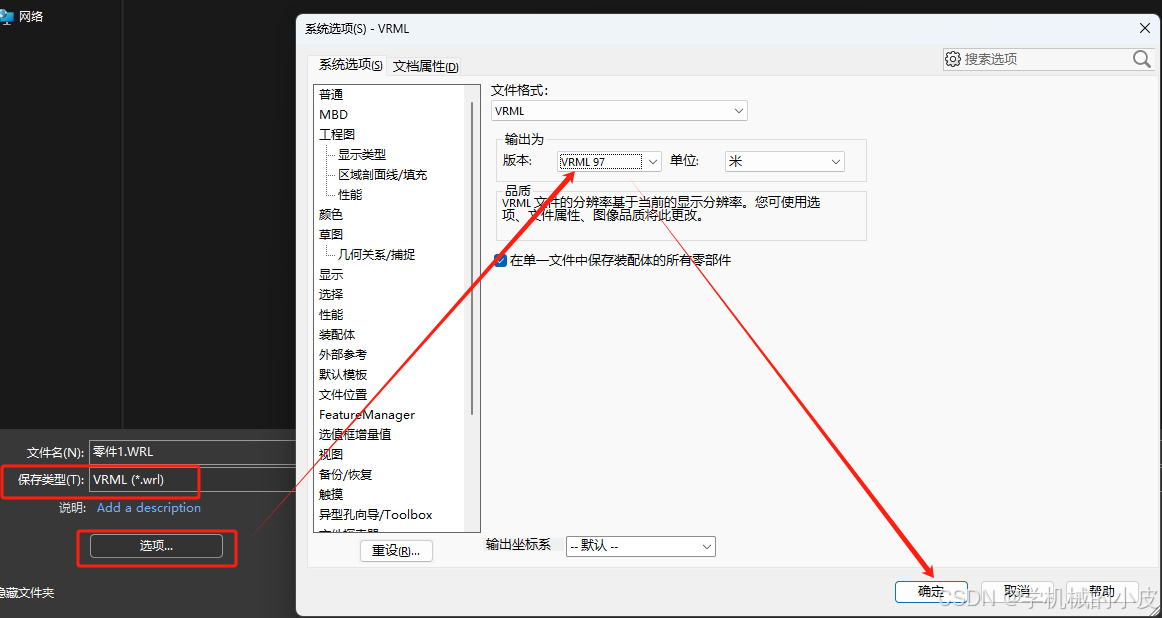Select 选值框增量值 in the options tree
Image resolution: width=1162 pixels, height=618 pixels.
[x=355, y=435]
